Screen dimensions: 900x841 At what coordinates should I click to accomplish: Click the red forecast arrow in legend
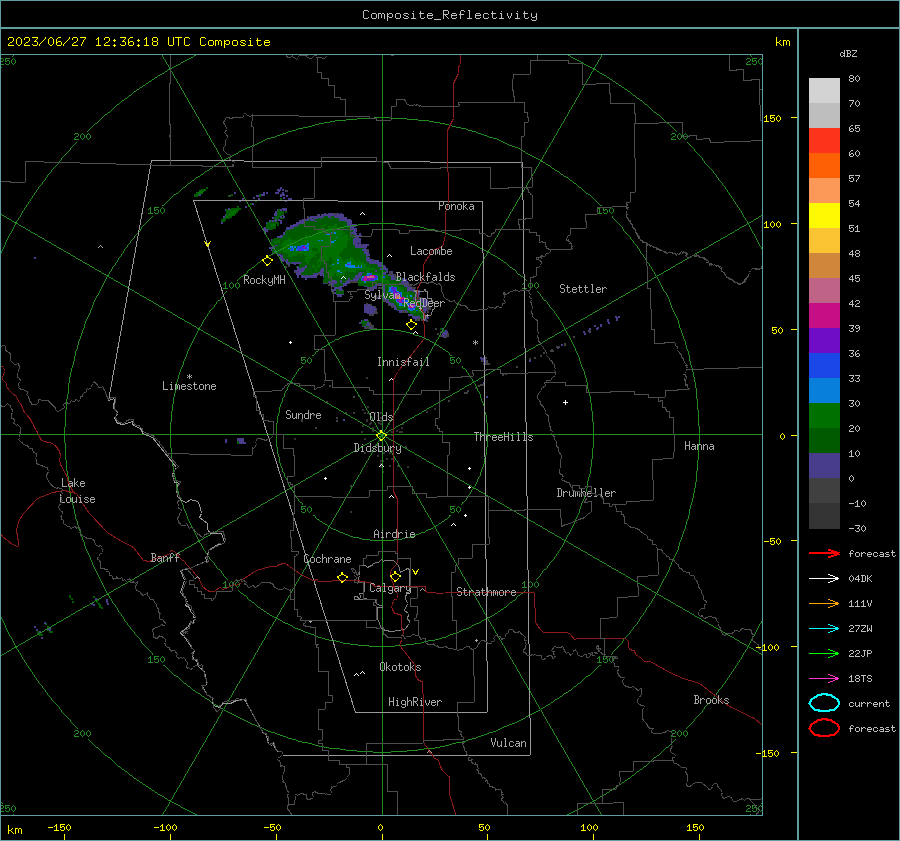coord(824,553)
